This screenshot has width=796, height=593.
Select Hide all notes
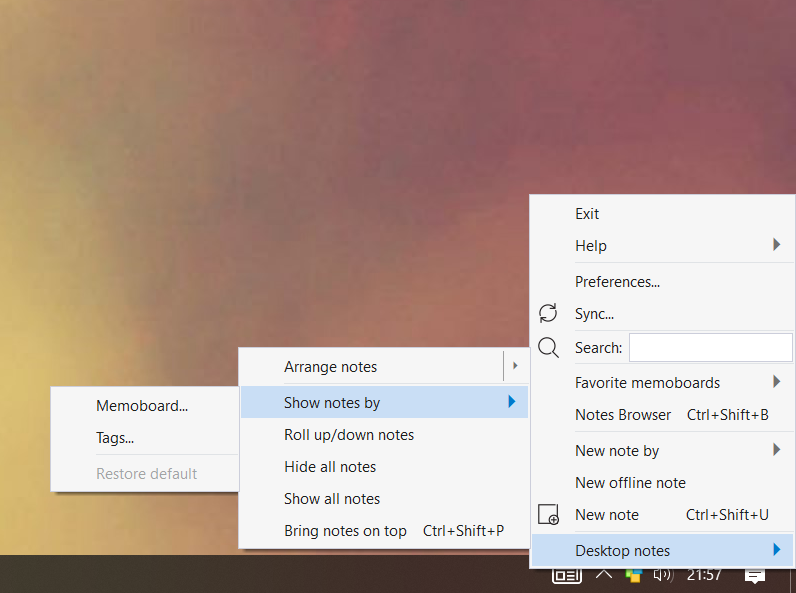coord(384,467)
